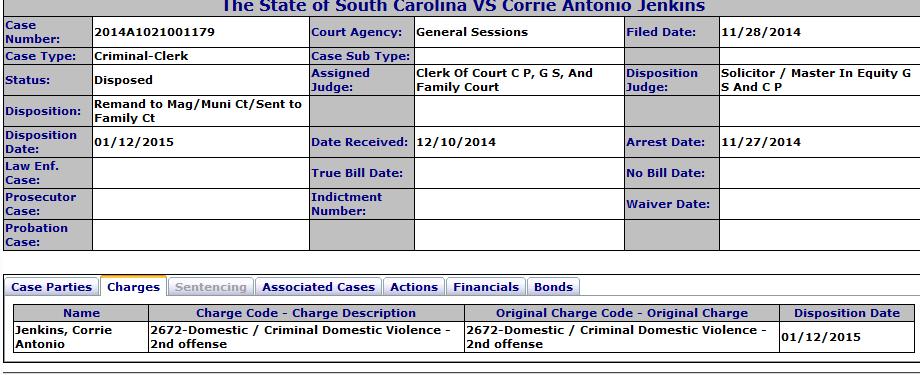This screenshot has width=920, height=375.
Task: Switch to the Actions tab
Action: [x=414, y=287]
